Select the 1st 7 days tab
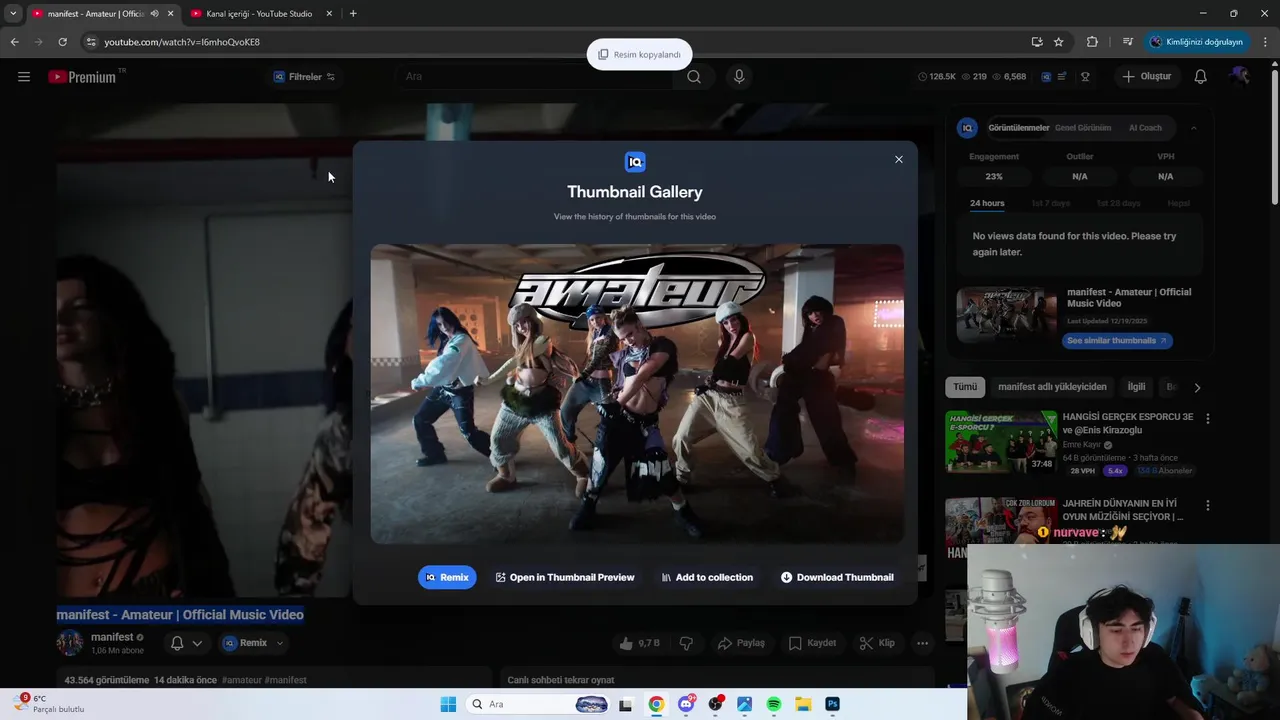The image size is (1280, 720). (x=1050, y=203)
